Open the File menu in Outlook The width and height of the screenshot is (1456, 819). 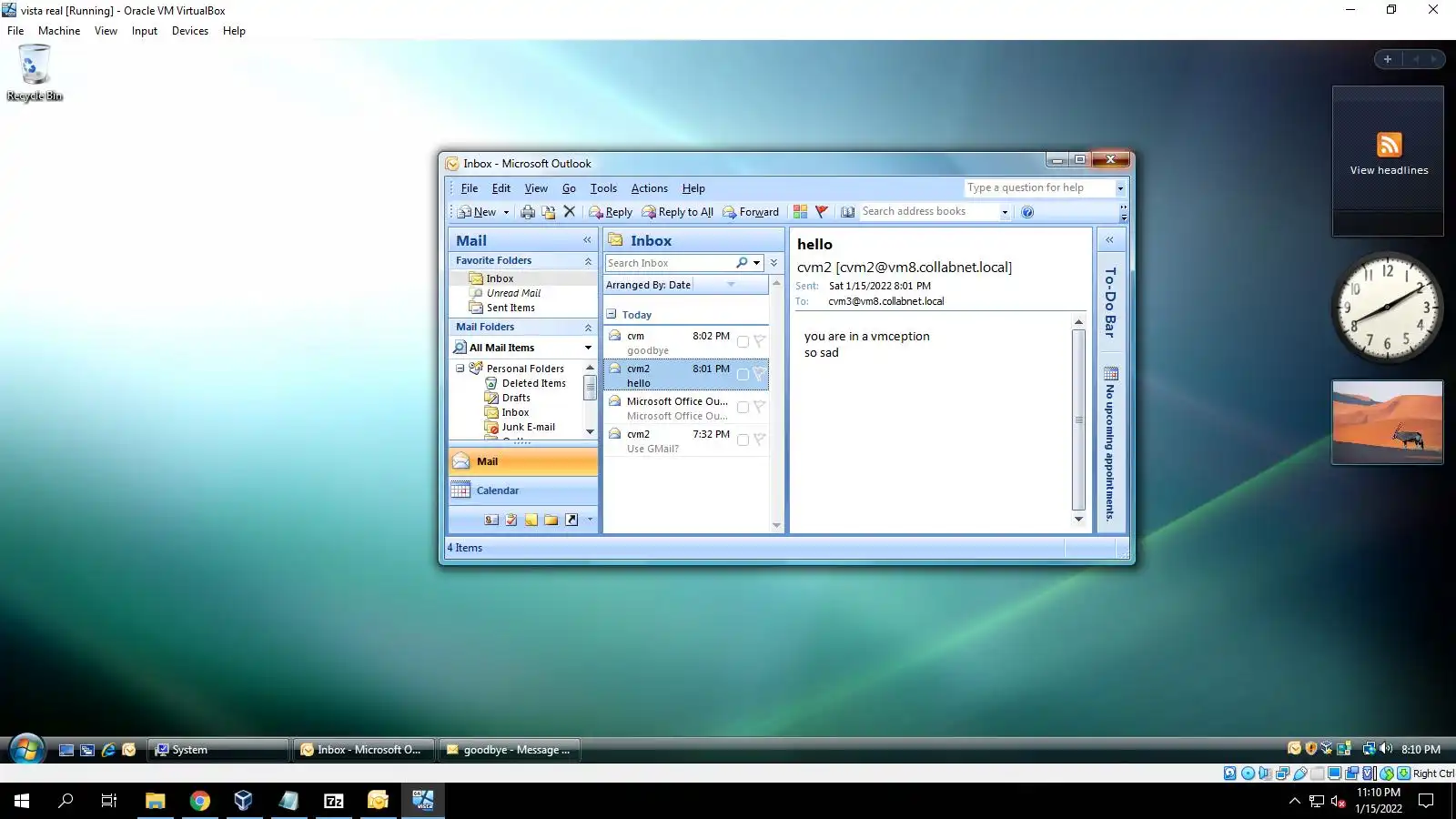pos(470,188)
